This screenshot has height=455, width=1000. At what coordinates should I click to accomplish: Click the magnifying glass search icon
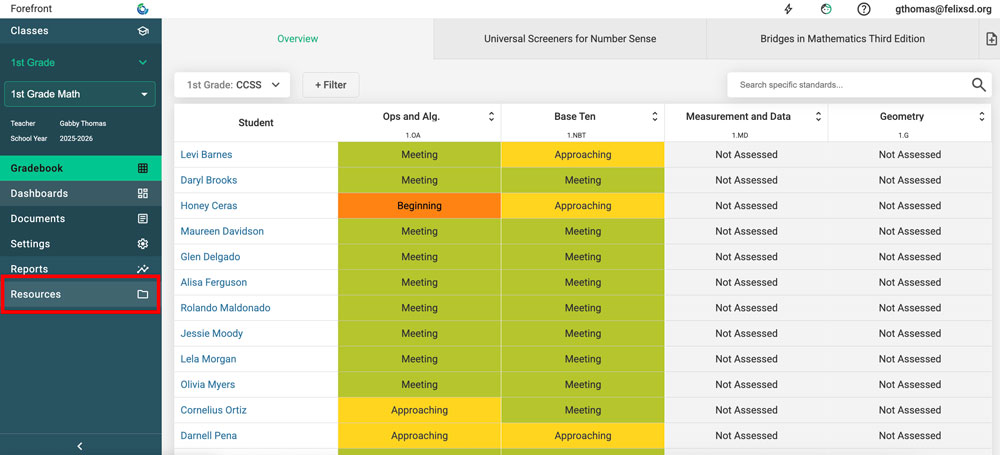[978, 85]
